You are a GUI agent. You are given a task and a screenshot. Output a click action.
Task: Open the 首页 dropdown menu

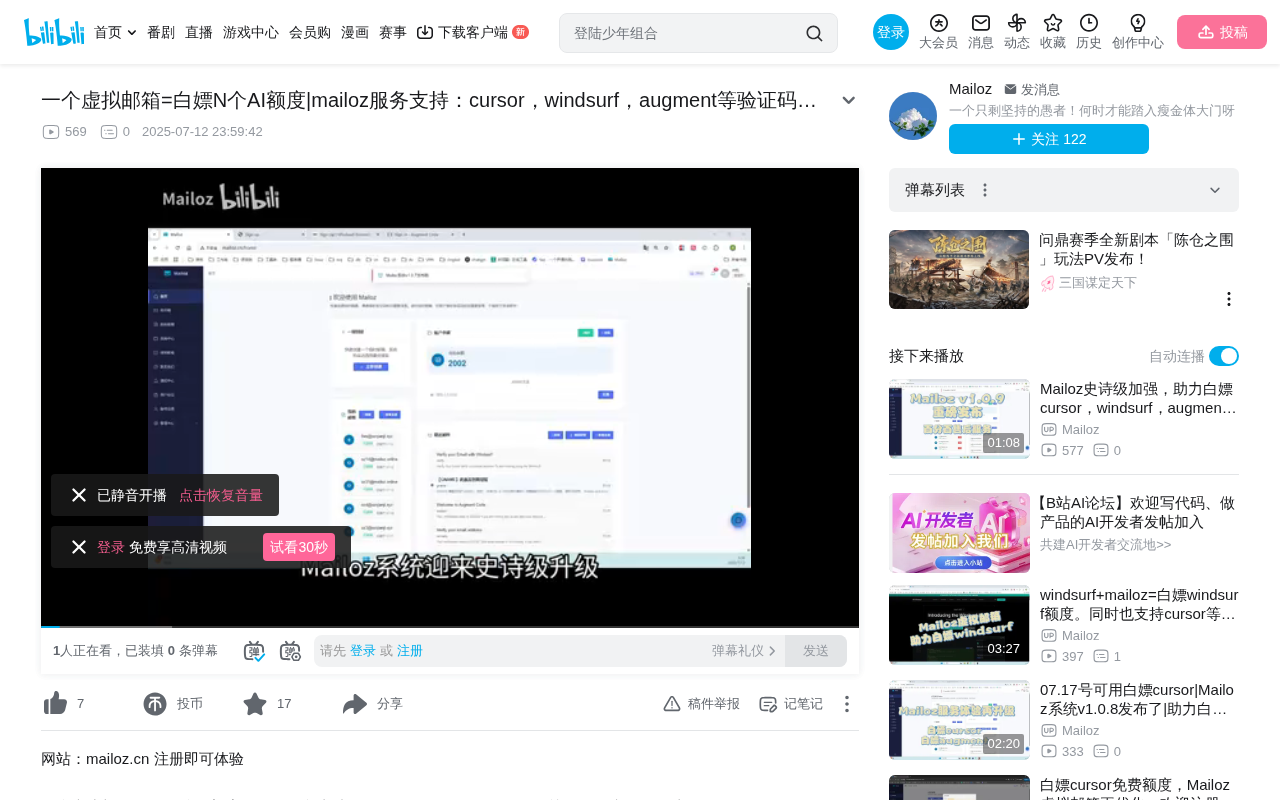pos(115,32)
